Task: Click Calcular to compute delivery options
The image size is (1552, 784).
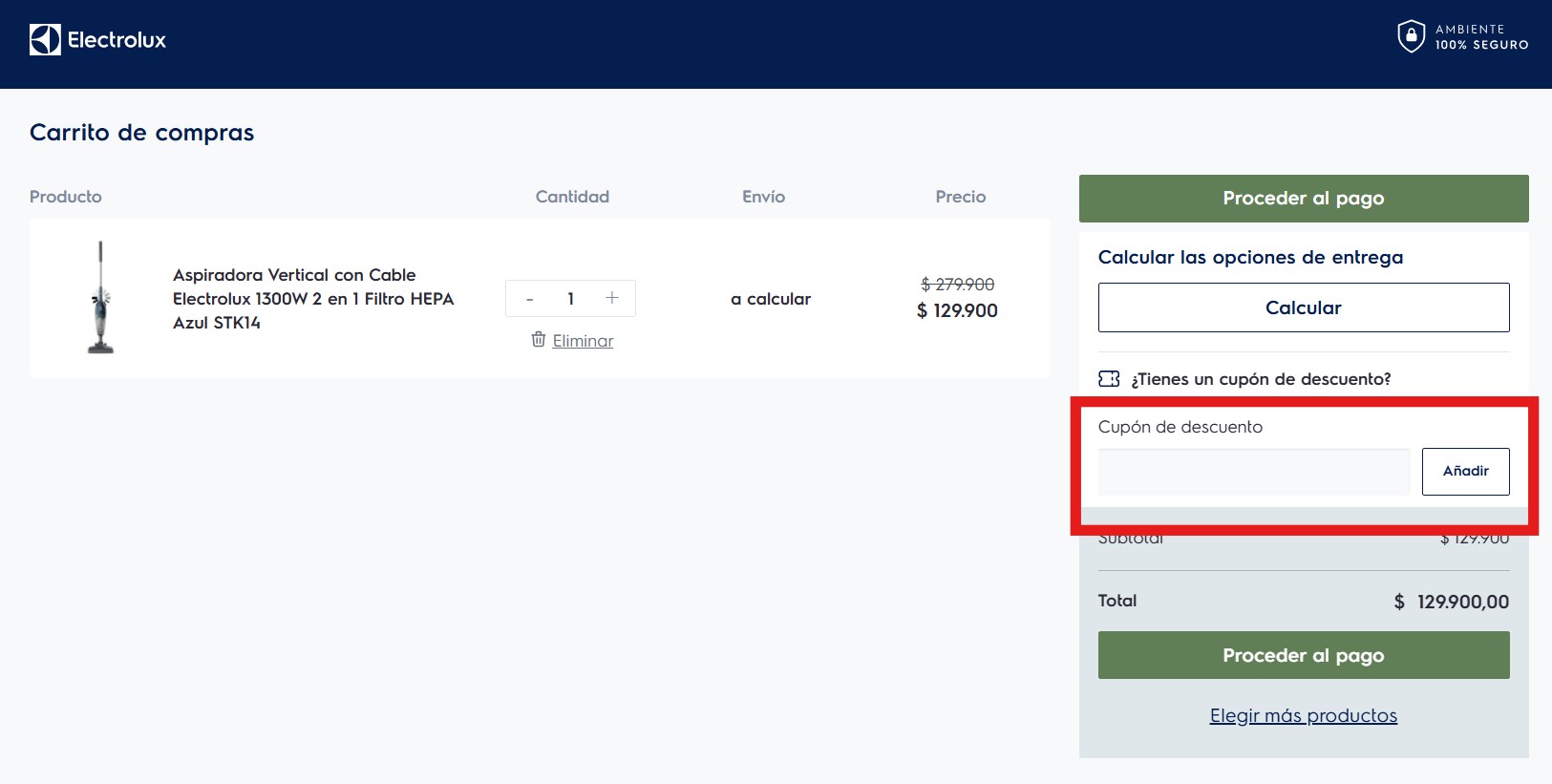Action: point(1303,307)
